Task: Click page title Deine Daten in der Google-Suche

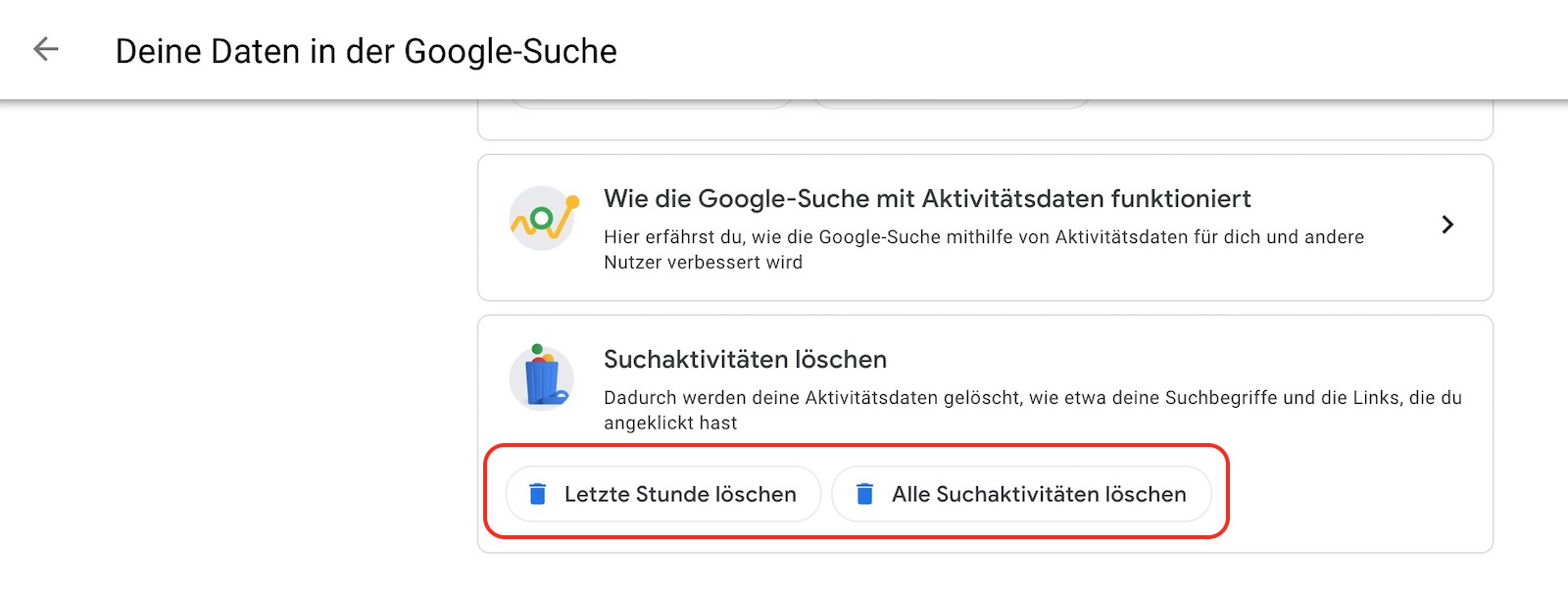Action: (367, 51)
